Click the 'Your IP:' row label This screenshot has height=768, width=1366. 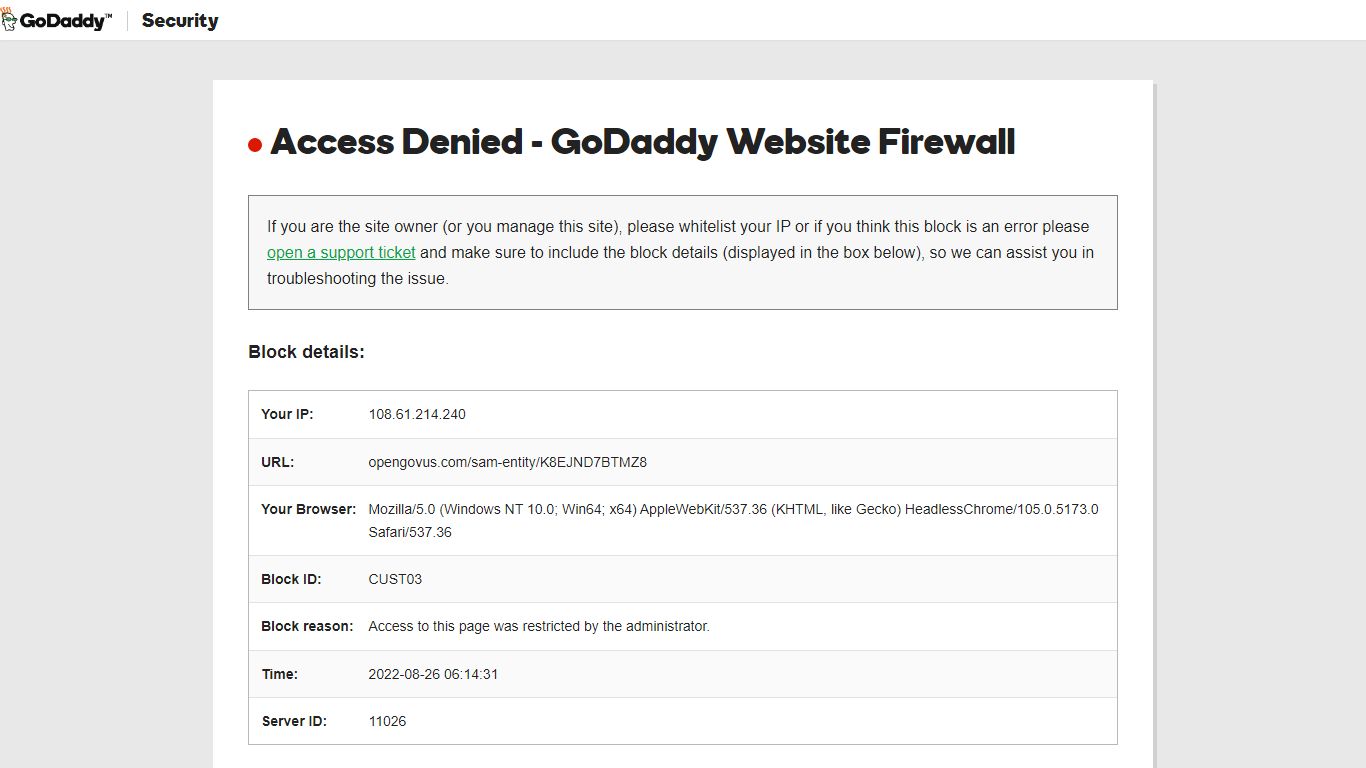point(287,414)
